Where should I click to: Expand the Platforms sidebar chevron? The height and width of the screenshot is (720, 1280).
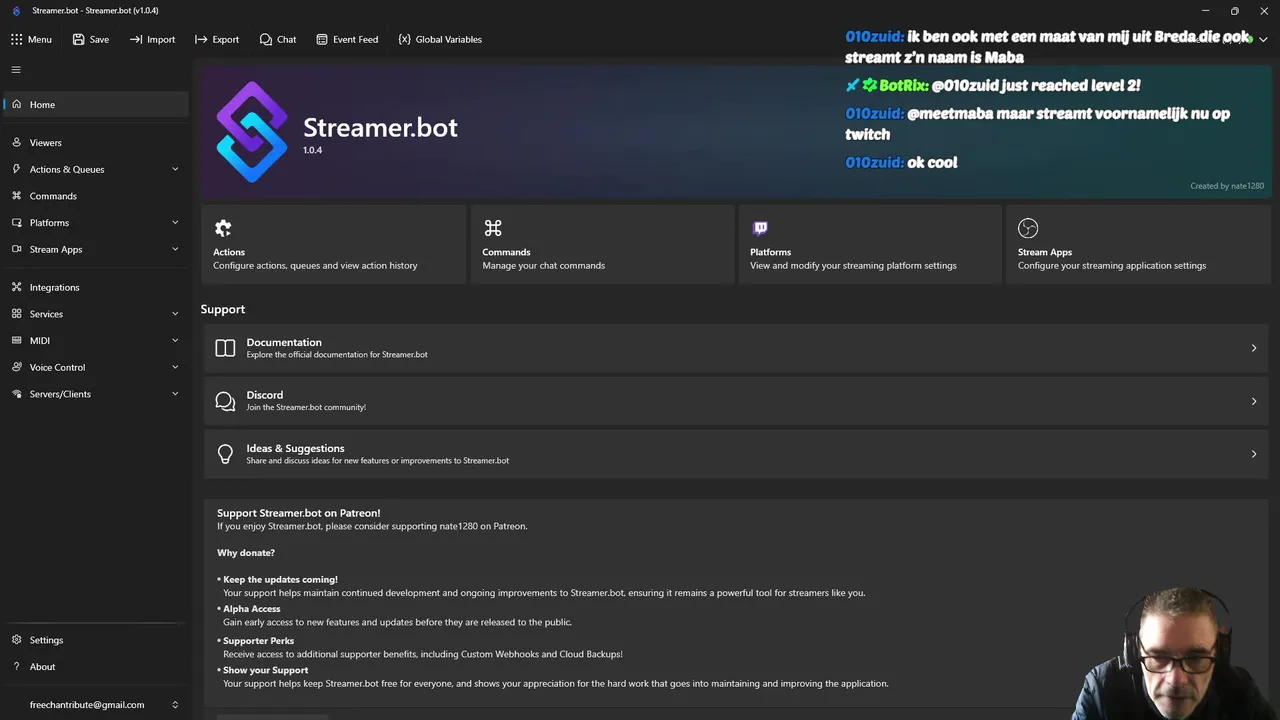click(x=175, y=222)
